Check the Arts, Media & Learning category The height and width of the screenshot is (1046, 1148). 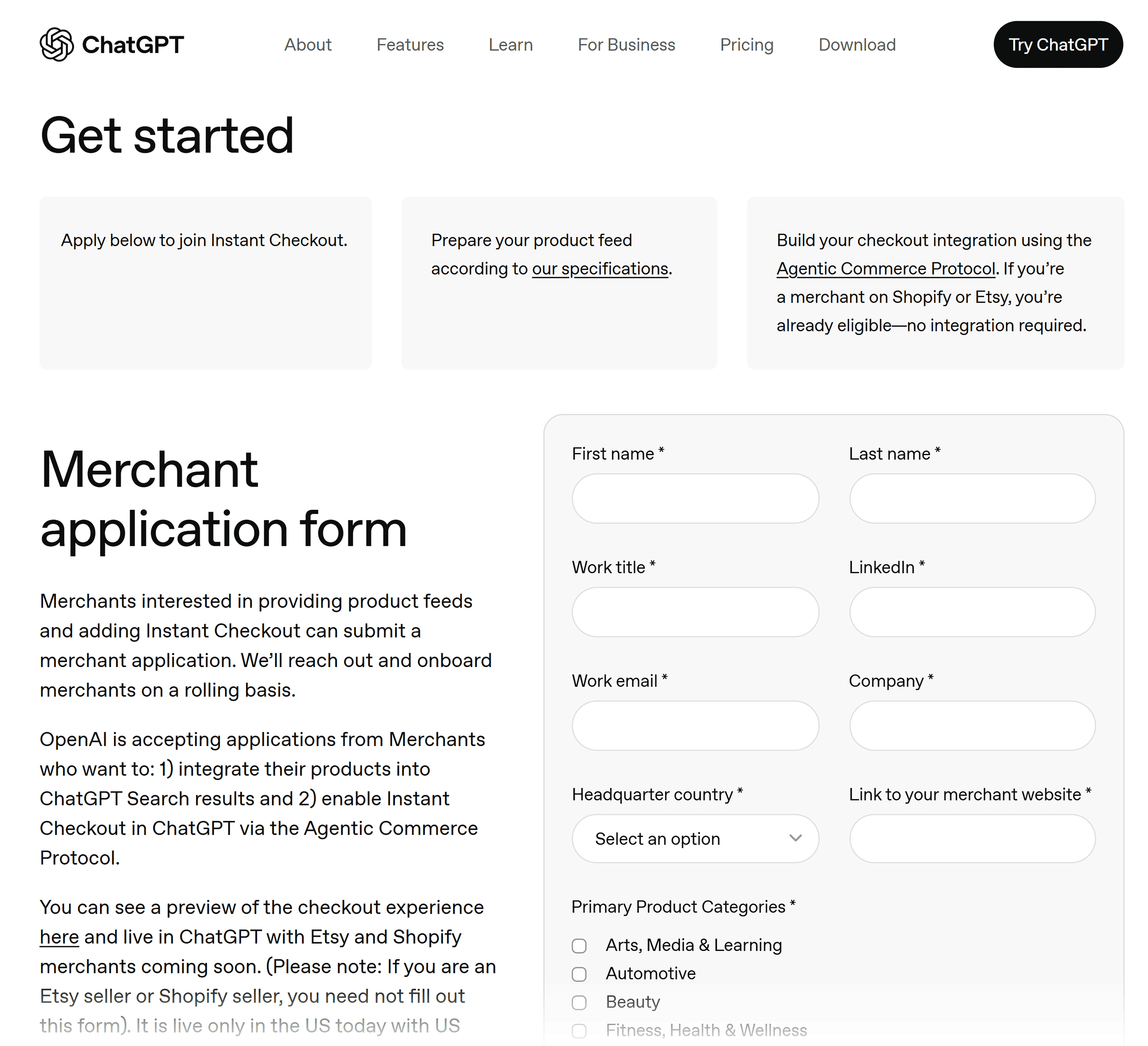[x=579, y=946]
